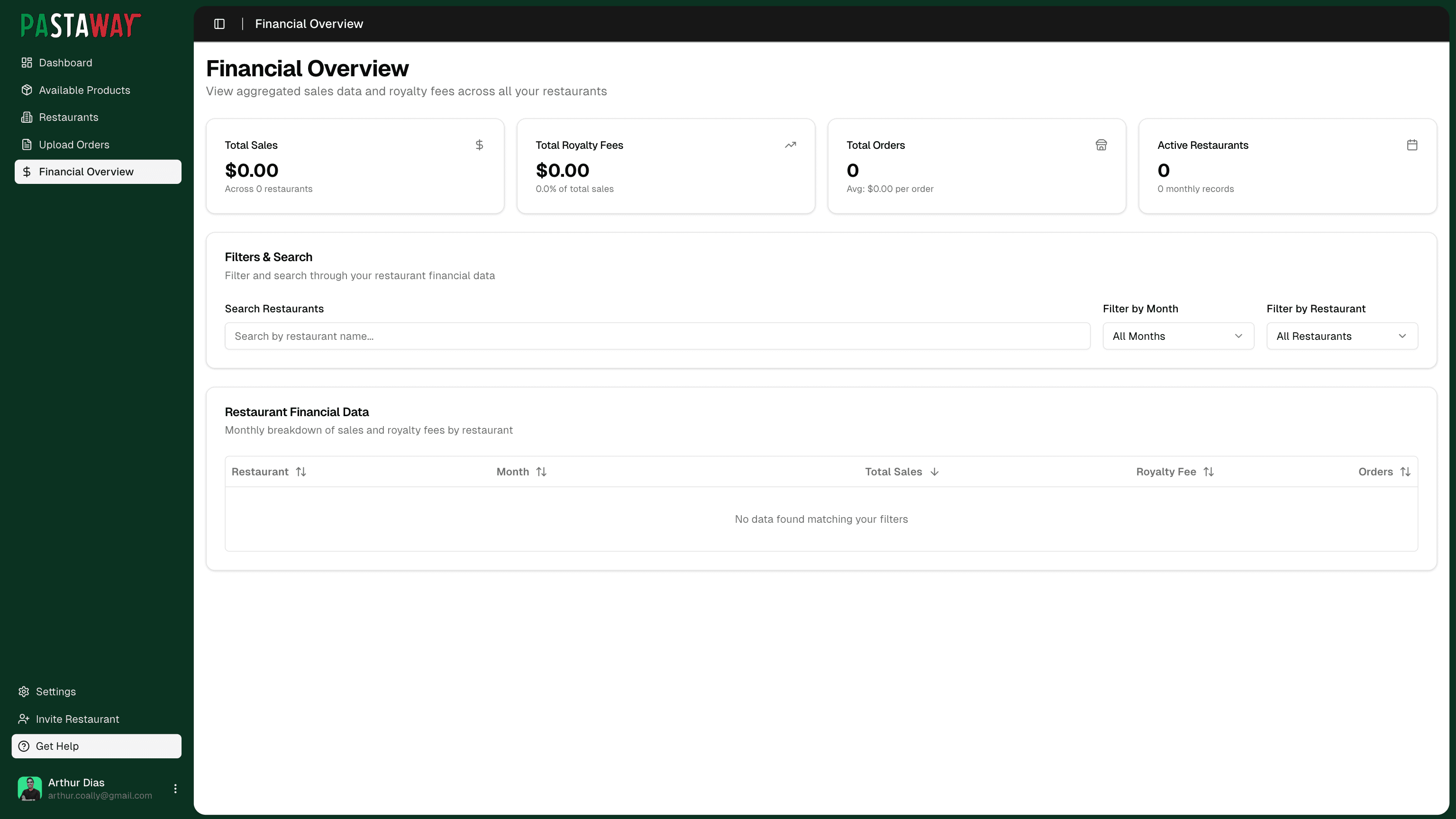The image size is (1456, 819).
Task: Select Financial Overview in the sidebar
Action: tap(86, 171)
